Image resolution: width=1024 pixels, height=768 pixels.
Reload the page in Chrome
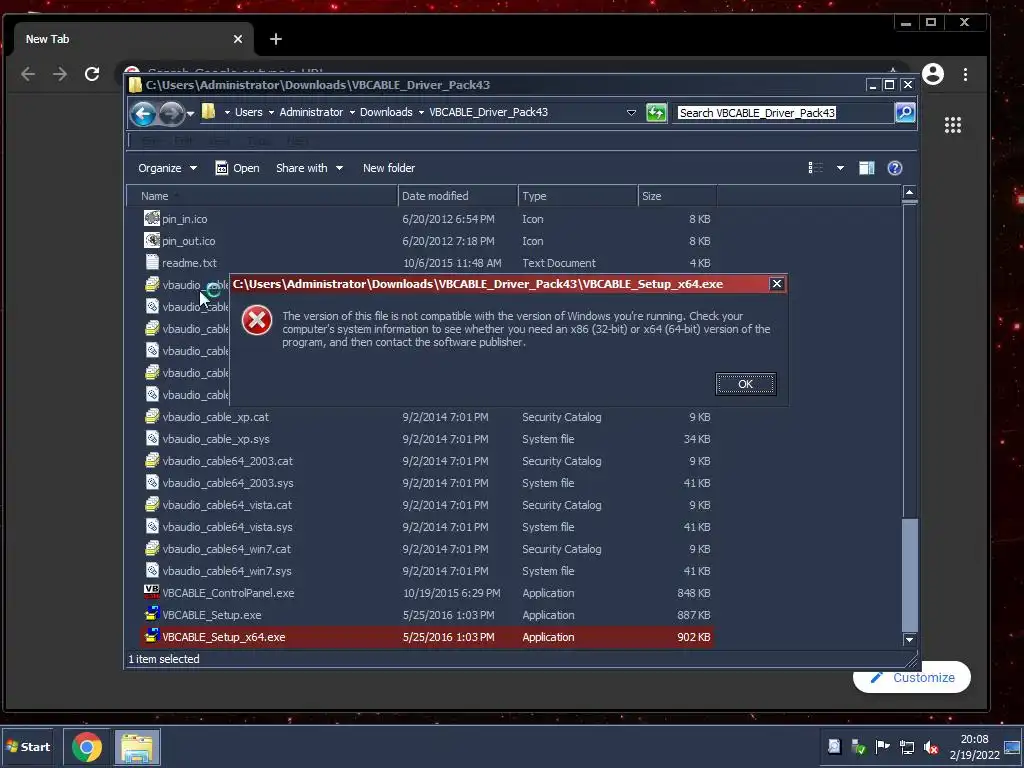tap(92, 74)
